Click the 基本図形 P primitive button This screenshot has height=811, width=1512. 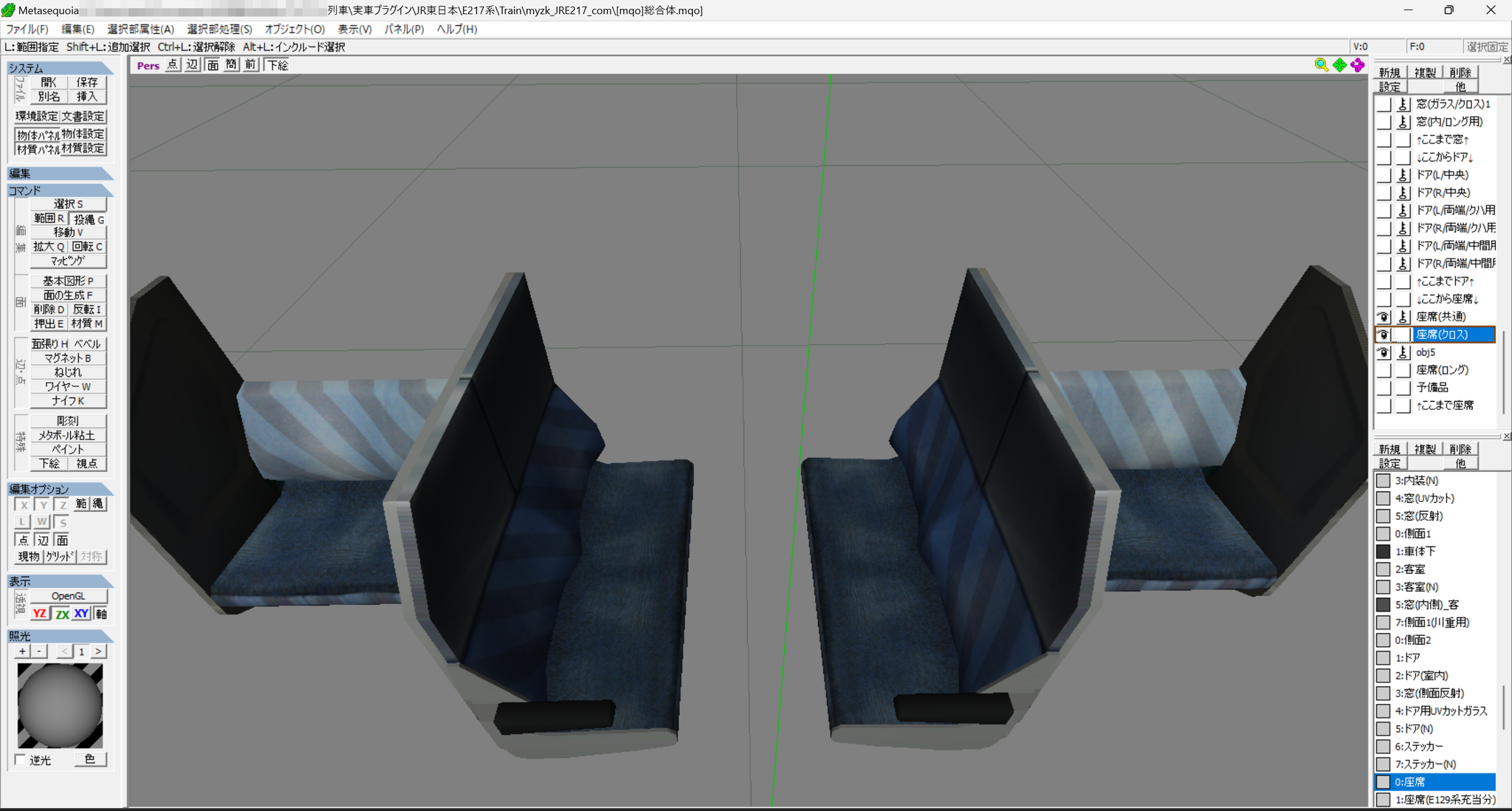pyautogui.click(x=68, y=281)
